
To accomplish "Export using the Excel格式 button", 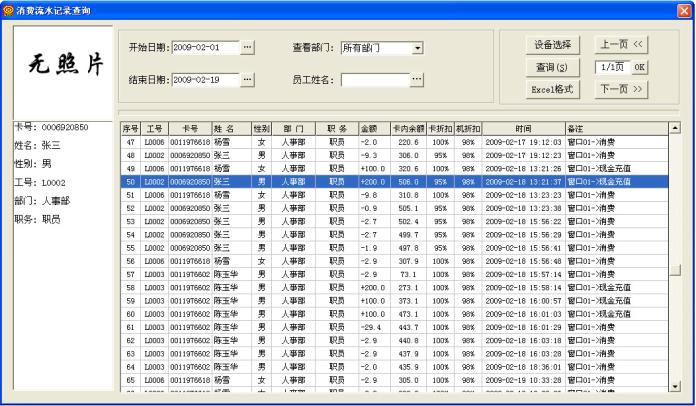I will pos(551,89).
